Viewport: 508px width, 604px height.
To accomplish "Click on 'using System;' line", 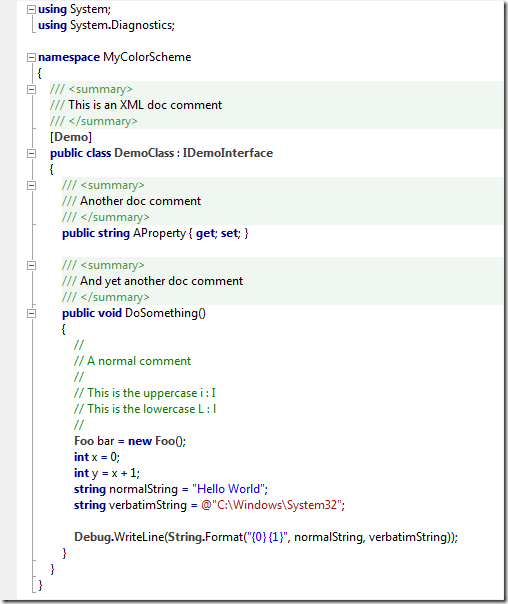I will tap(74, 9).
